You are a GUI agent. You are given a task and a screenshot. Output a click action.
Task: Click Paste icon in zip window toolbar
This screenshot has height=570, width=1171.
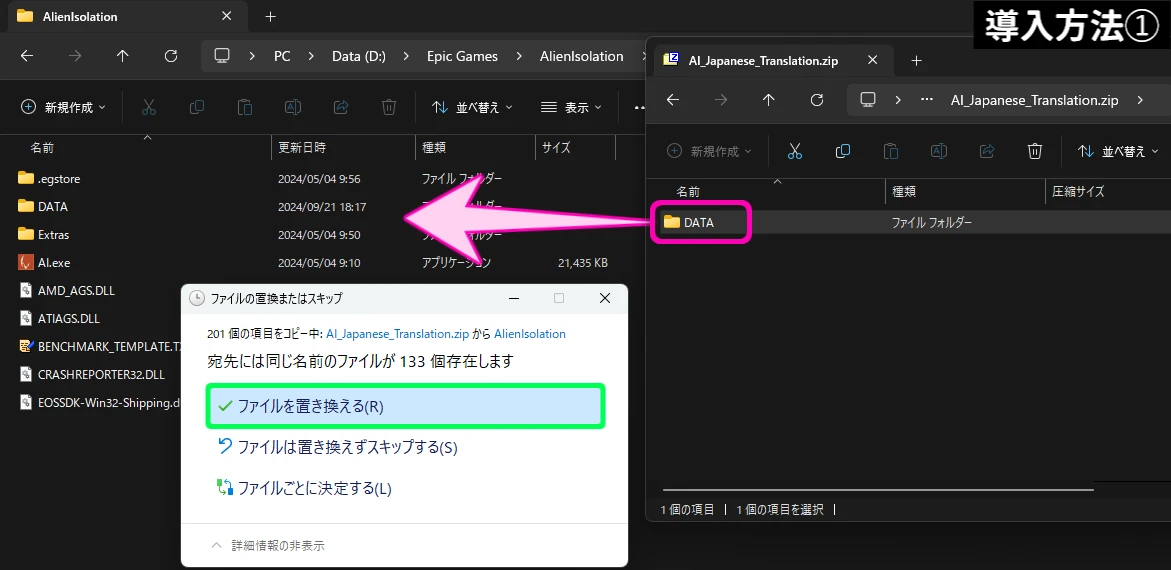pyautogui.click(x=891, y=151)
